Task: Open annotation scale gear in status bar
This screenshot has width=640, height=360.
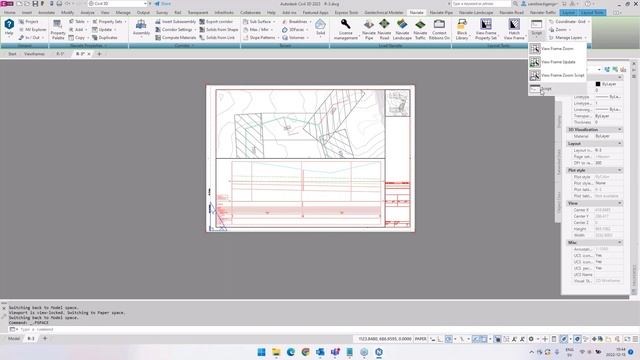Action: (531, 339)
